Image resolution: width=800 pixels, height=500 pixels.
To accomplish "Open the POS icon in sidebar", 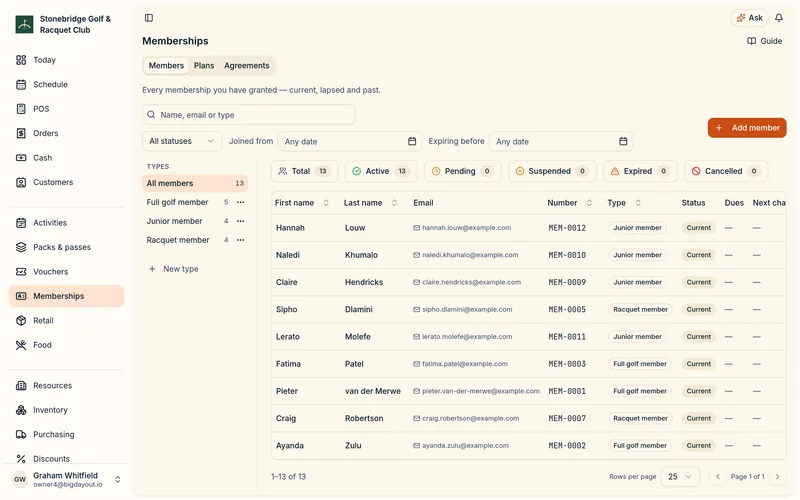I will pyautogui.click(x=21, y=109).
